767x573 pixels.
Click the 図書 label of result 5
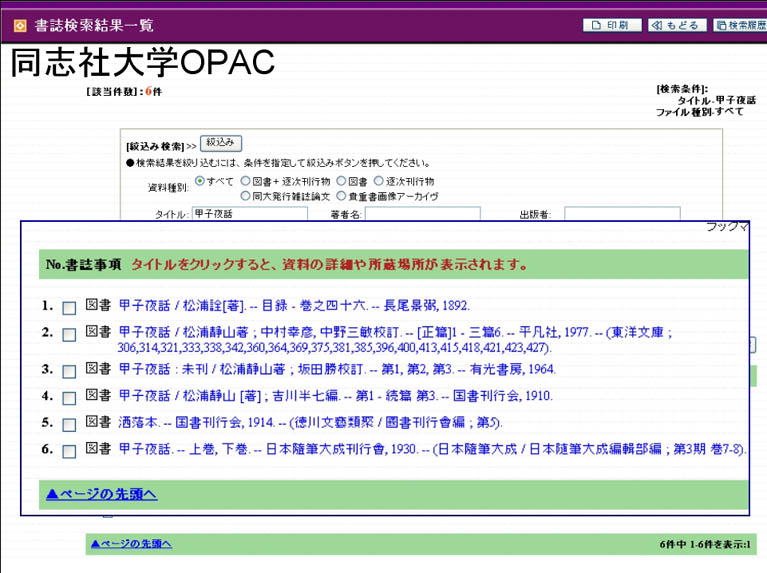(98, 421)
